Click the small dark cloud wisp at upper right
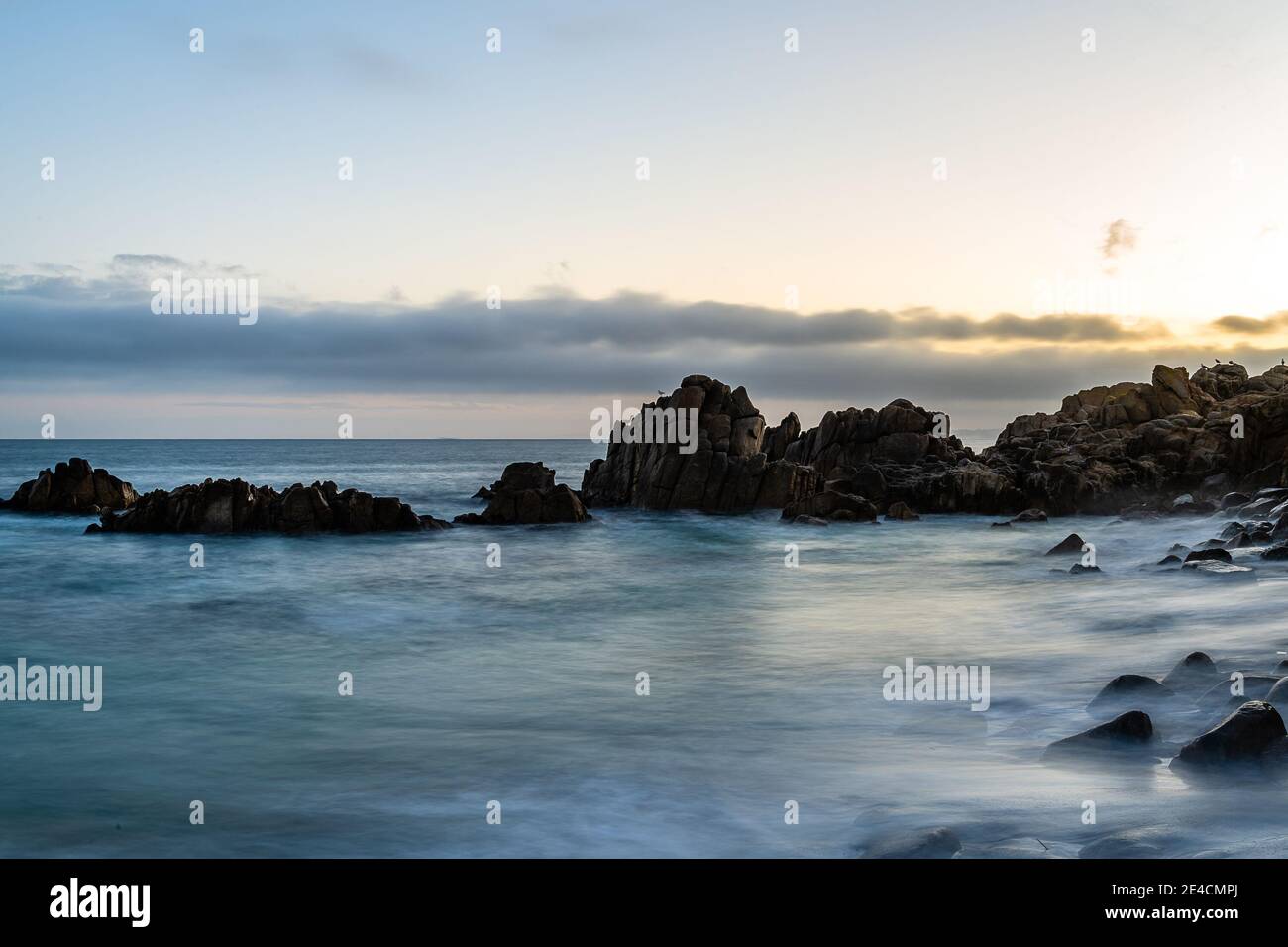Screen dimensions: 1288x947 pyautogui.click(x=1119, y=237)
